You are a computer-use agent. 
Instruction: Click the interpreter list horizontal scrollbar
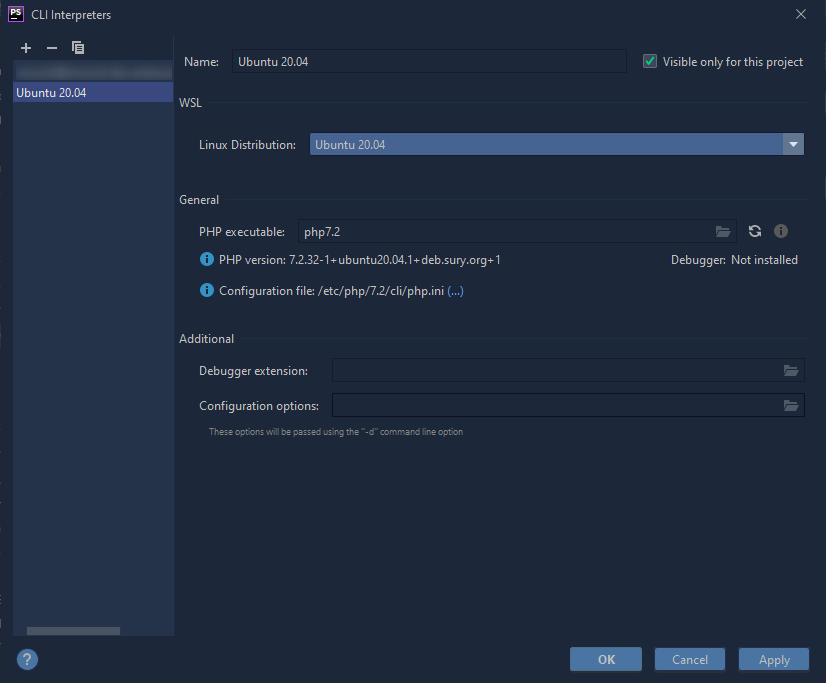(73, 631)
